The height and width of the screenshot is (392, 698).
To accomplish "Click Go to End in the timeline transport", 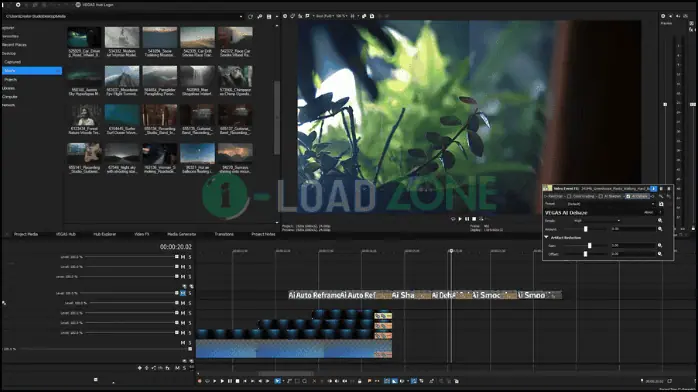I will click(252, 381).
